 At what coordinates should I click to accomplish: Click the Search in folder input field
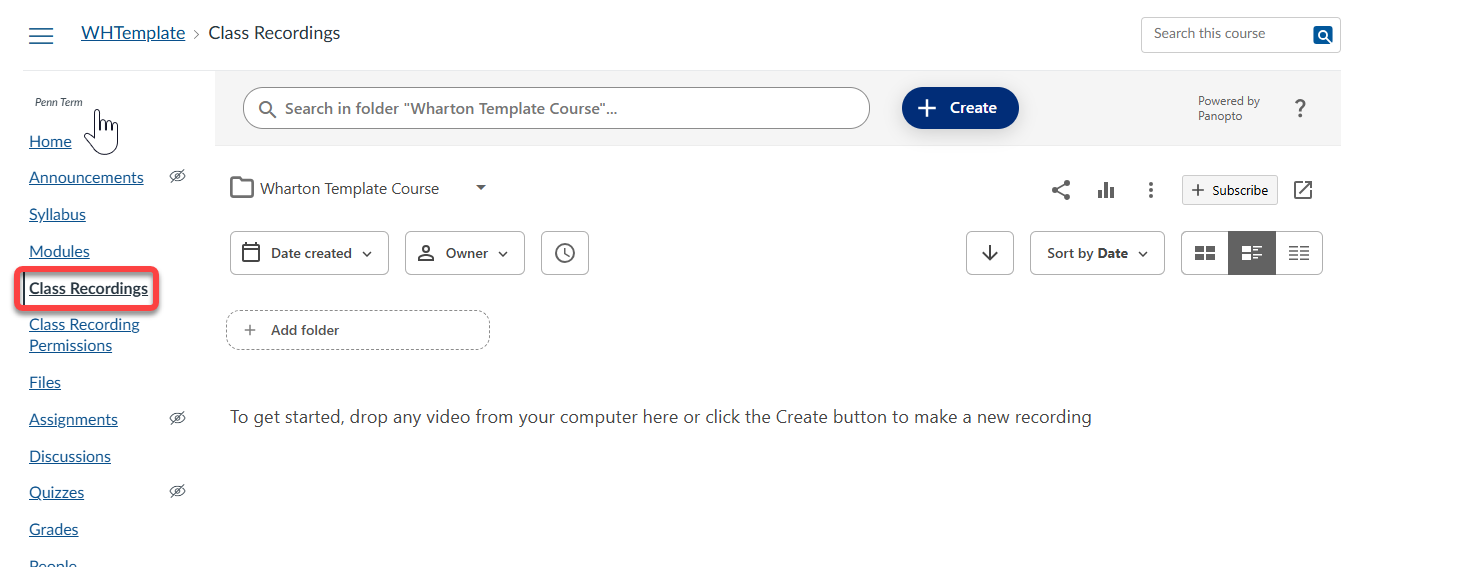point(556,108)
